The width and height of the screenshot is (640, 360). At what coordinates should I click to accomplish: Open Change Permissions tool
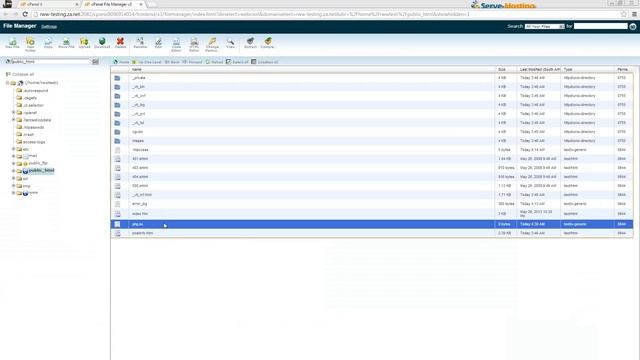[x=212, y=44]
